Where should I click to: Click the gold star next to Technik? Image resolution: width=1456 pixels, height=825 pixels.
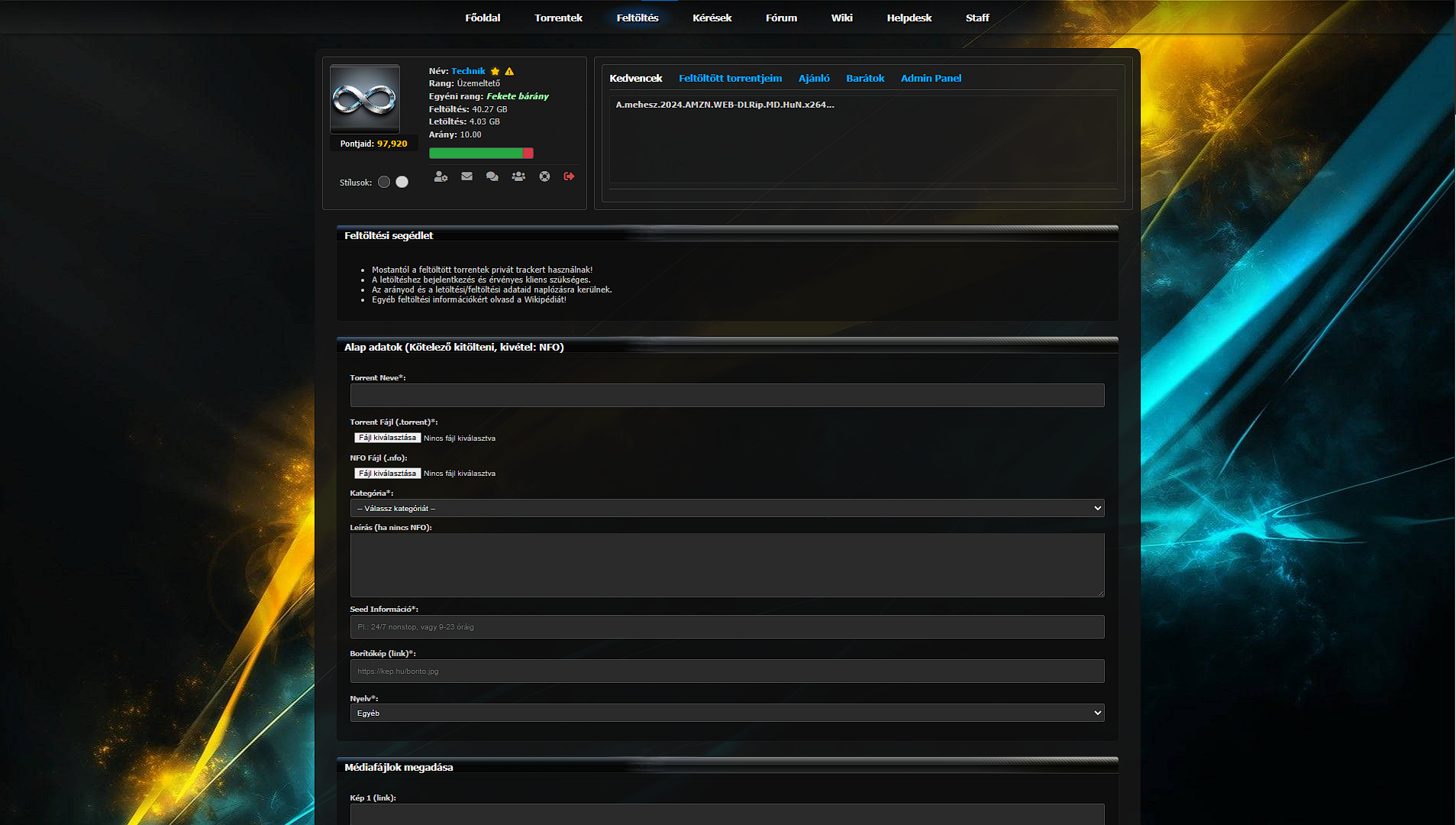495,71
